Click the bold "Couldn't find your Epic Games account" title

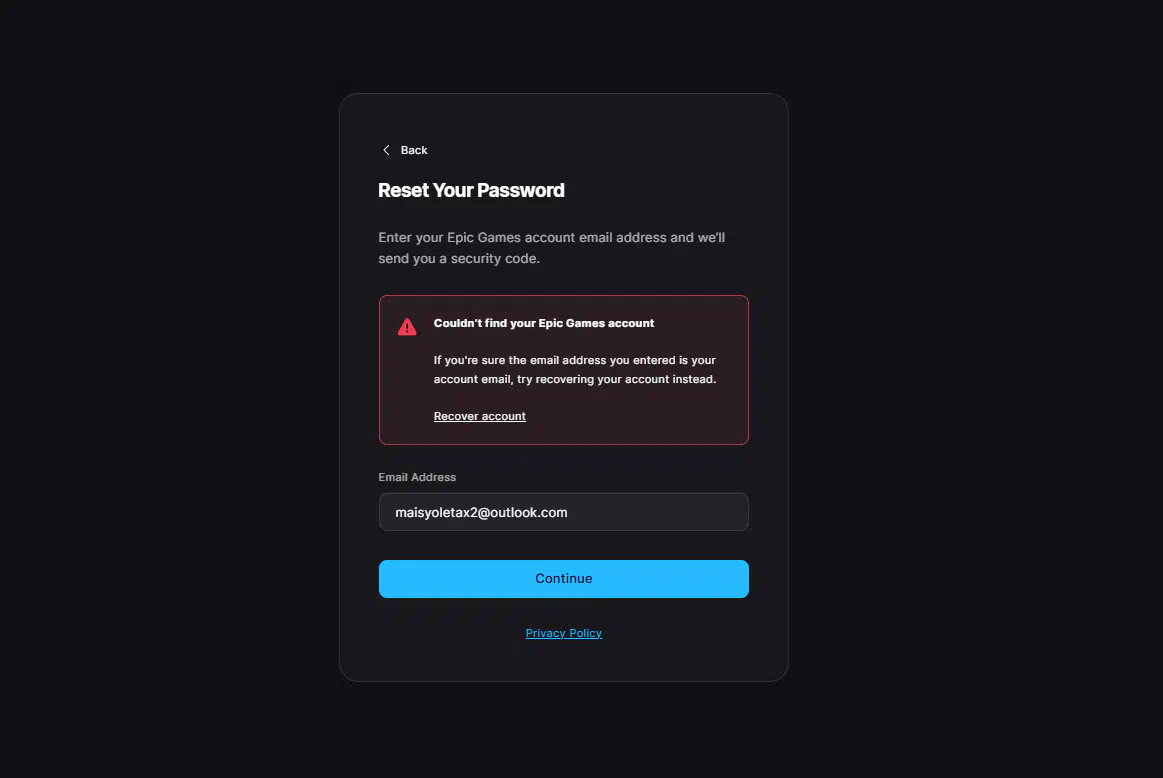[x=544, y=323]
